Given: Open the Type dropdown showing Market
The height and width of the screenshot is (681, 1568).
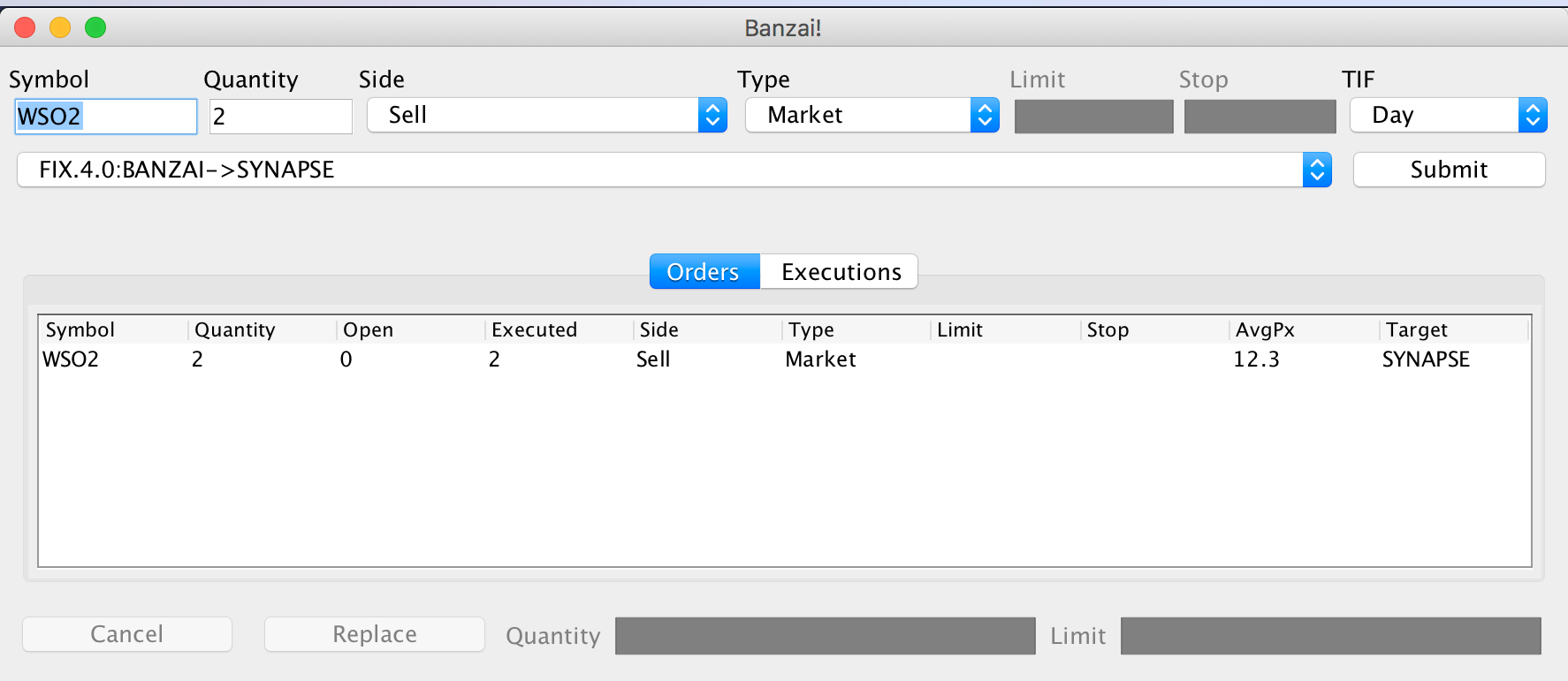Looking at the screenshot, I should pyautogui.click(x=872, y=115).
